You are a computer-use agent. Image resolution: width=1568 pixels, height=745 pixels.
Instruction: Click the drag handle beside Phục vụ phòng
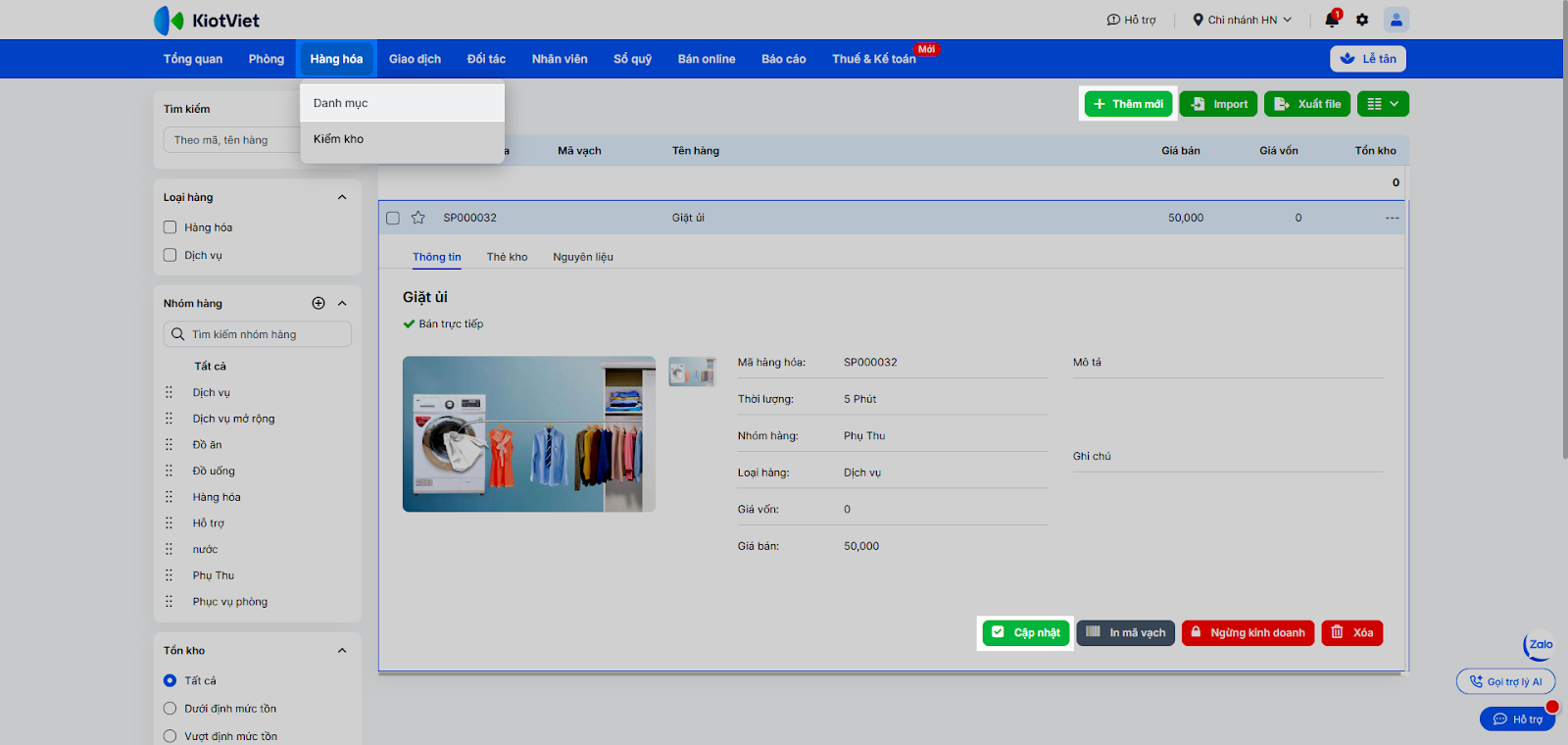[x=169, y=602]
